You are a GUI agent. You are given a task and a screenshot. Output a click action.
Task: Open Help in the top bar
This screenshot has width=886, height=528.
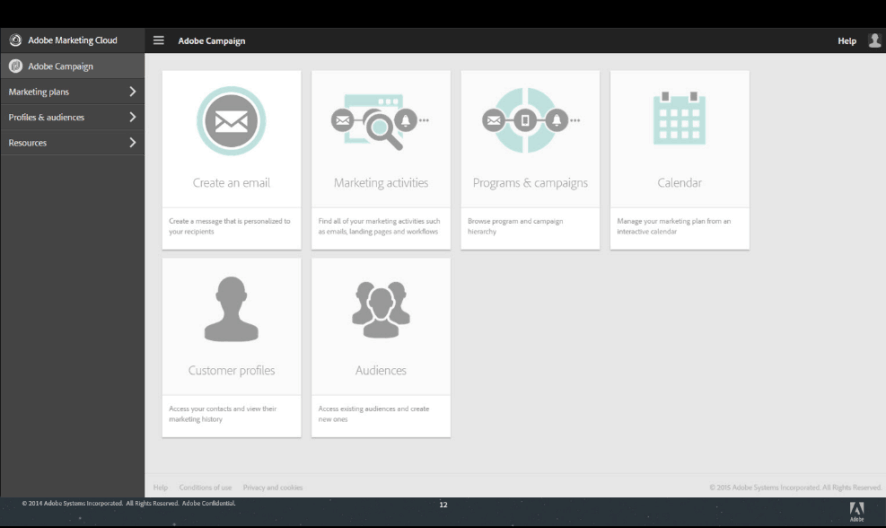tap(846, 41)
